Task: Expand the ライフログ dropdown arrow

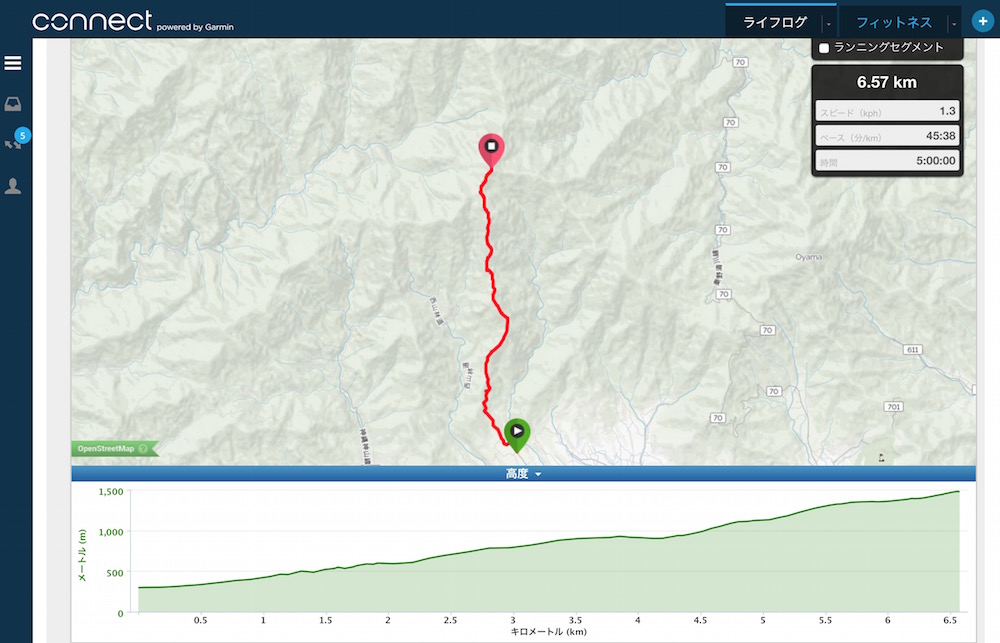Action: pyautogui.click(x=828, y=24)
